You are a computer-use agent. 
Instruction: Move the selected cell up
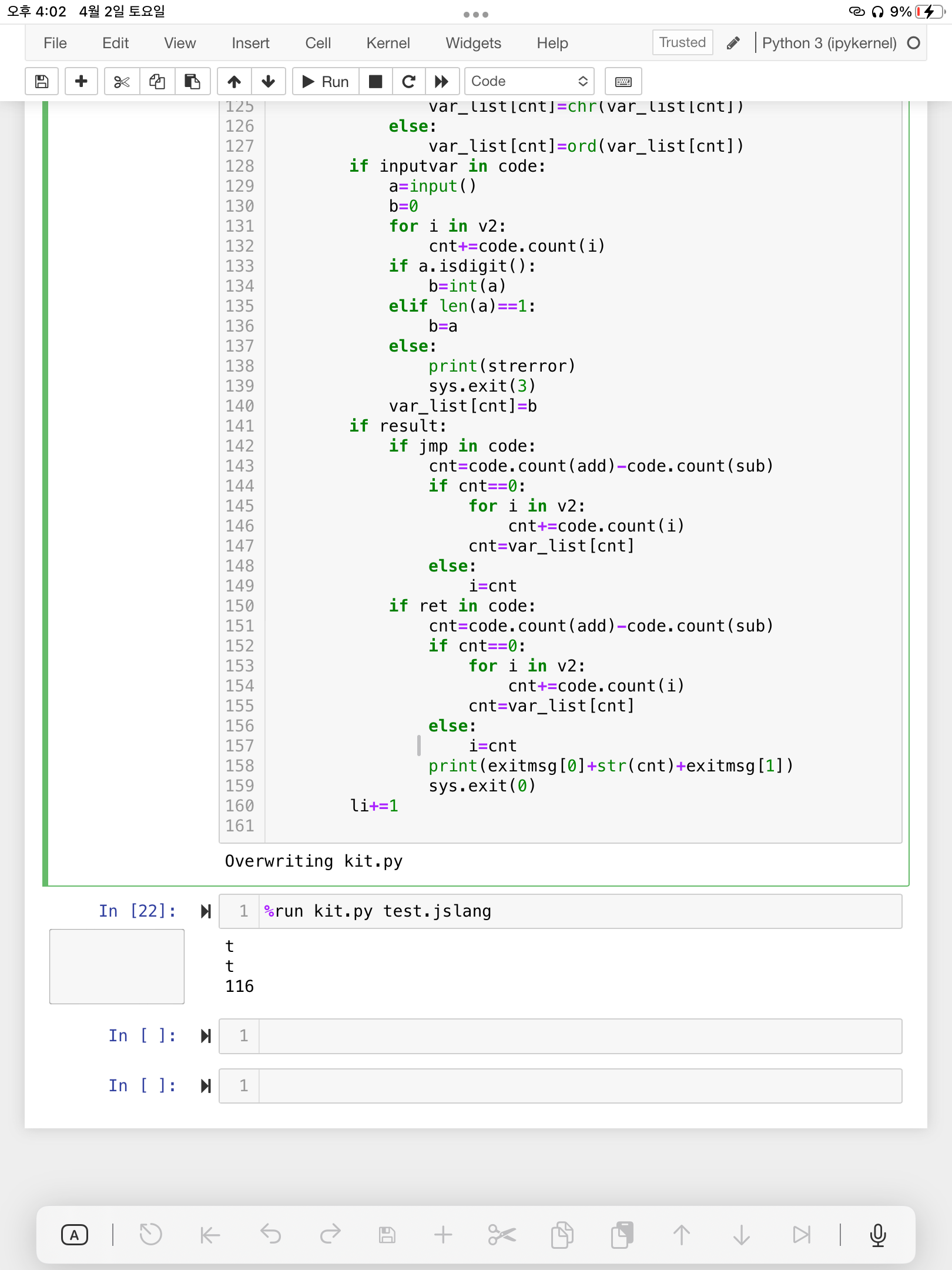click(233, 81)
